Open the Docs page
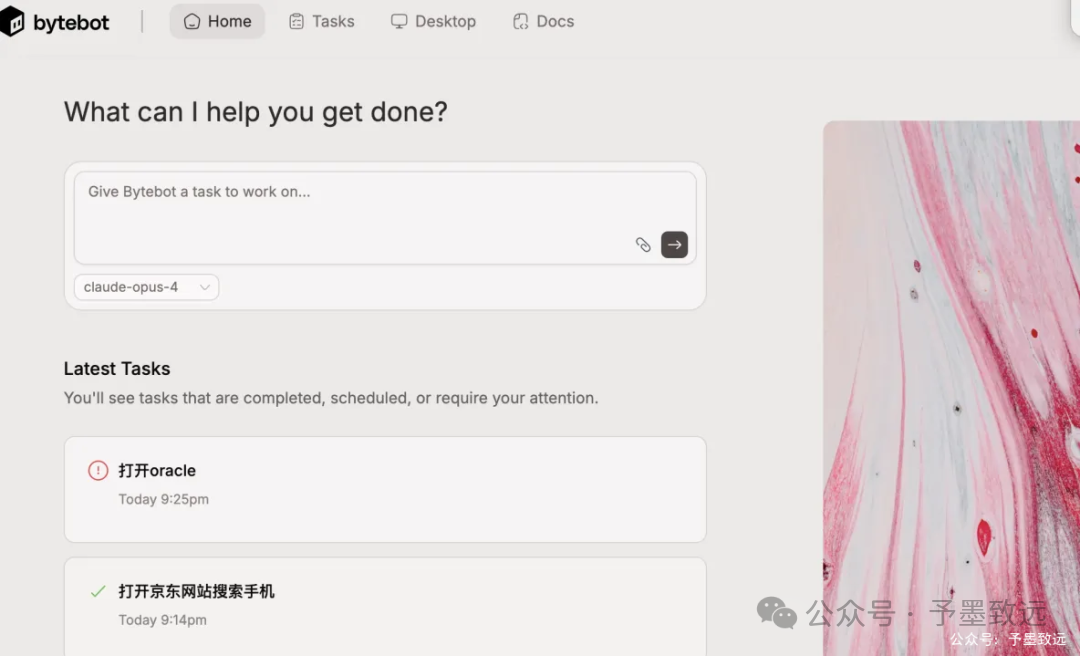Screen dimensions: 1080x656 click(x=543, y=20)
